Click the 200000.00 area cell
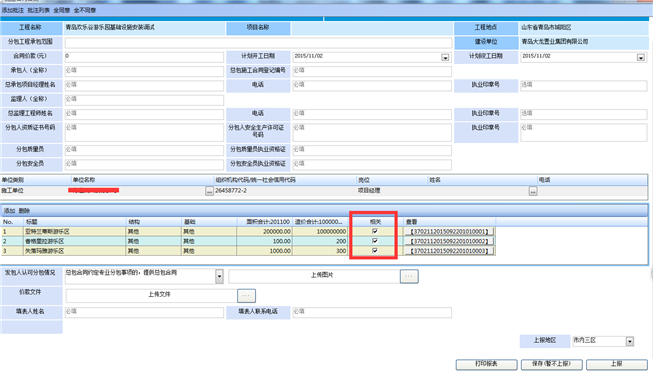The width and height of the screenshot is (653, 376). pyautogui.click(x=264, y=232)
